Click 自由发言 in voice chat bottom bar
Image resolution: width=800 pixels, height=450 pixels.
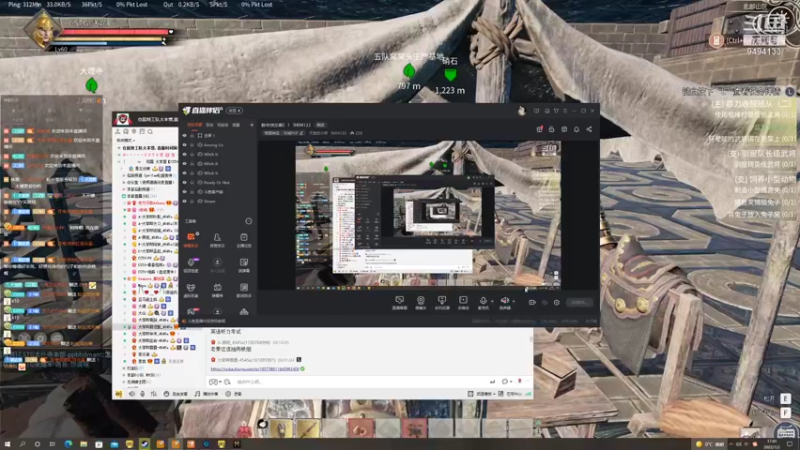[x=176, y=394]
